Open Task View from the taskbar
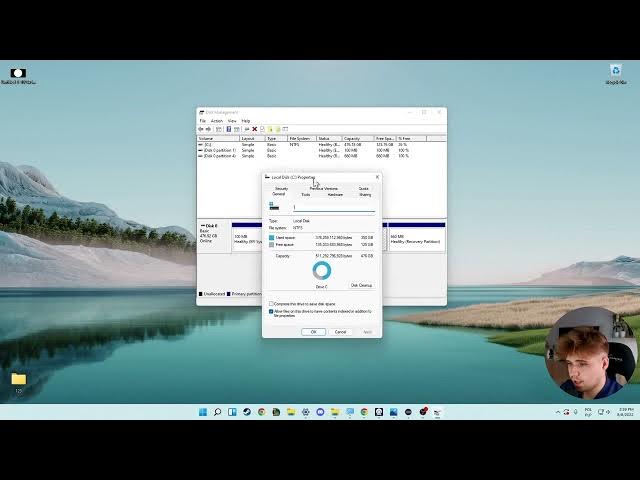The image size is (640, 480). pos(232,412)
